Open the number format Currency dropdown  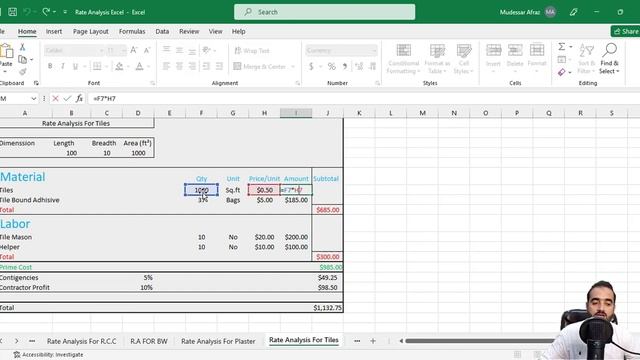(x=374, y=51)
